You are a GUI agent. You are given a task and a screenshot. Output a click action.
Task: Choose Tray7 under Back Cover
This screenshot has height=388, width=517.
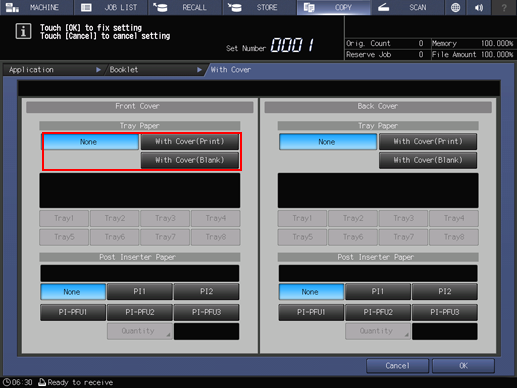point(403,237)
